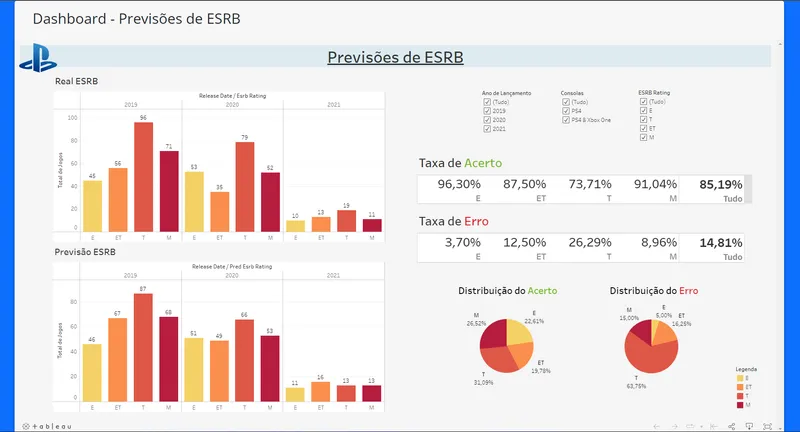Click the 14,81% Tudo error value

click(x=720, y=242)
